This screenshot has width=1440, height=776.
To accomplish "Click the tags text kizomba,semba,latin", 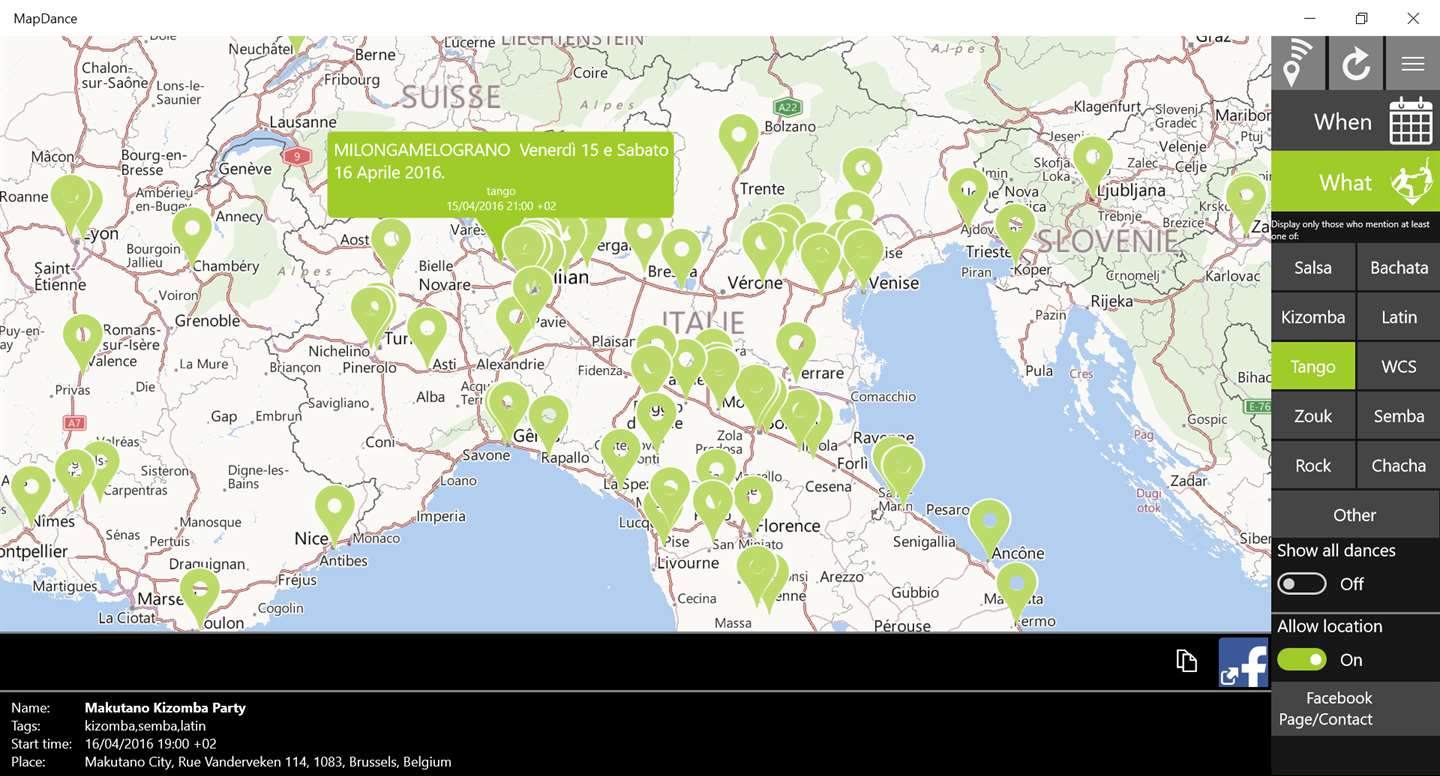I will pos(145,725).
